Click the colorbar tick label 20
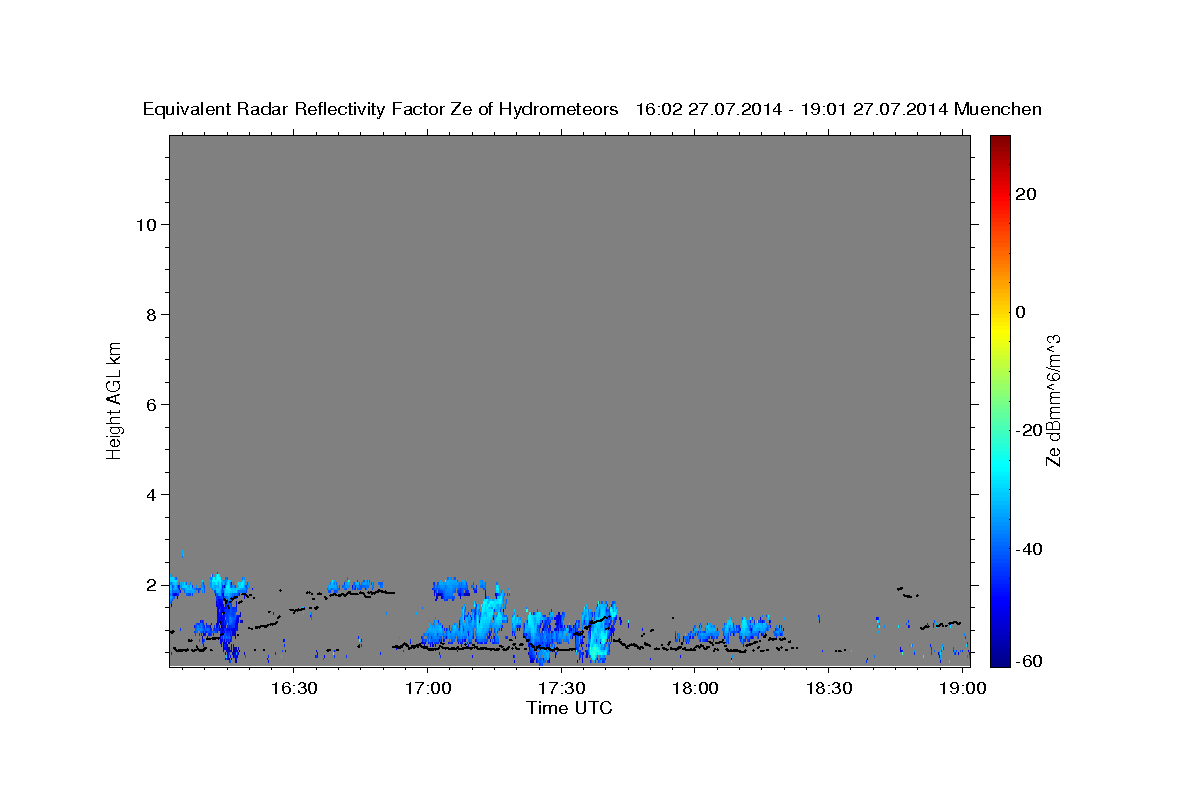 [x=1026, y=194]
